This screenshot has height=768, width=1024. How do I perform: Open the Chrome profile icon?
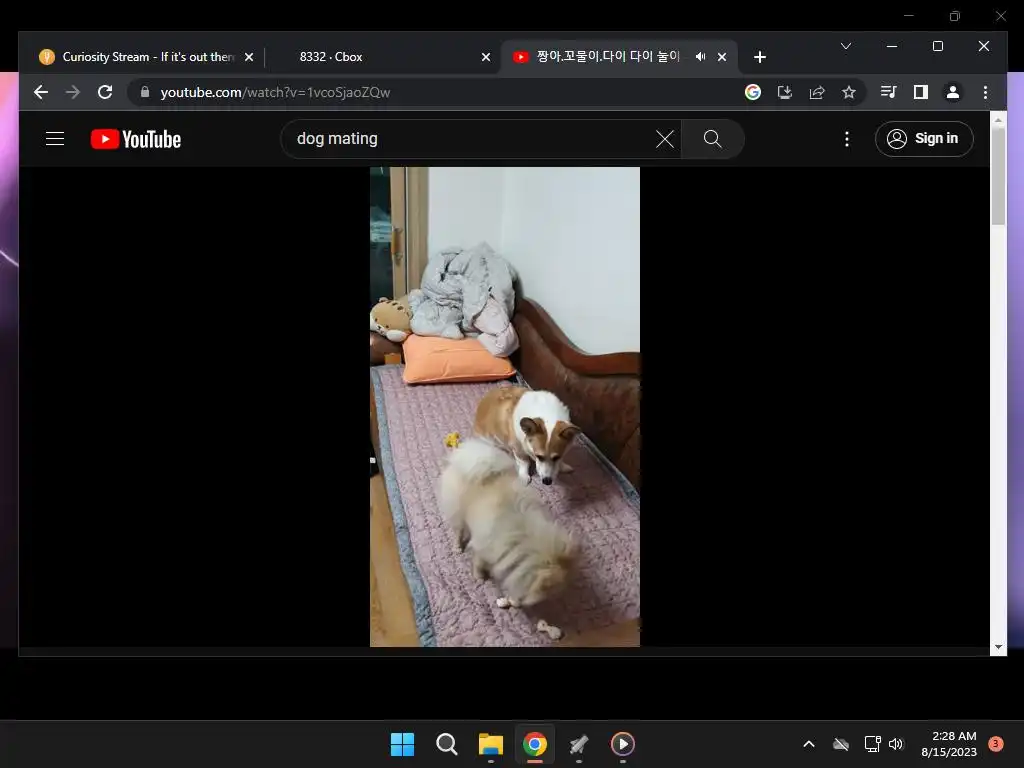pos(953,92)
